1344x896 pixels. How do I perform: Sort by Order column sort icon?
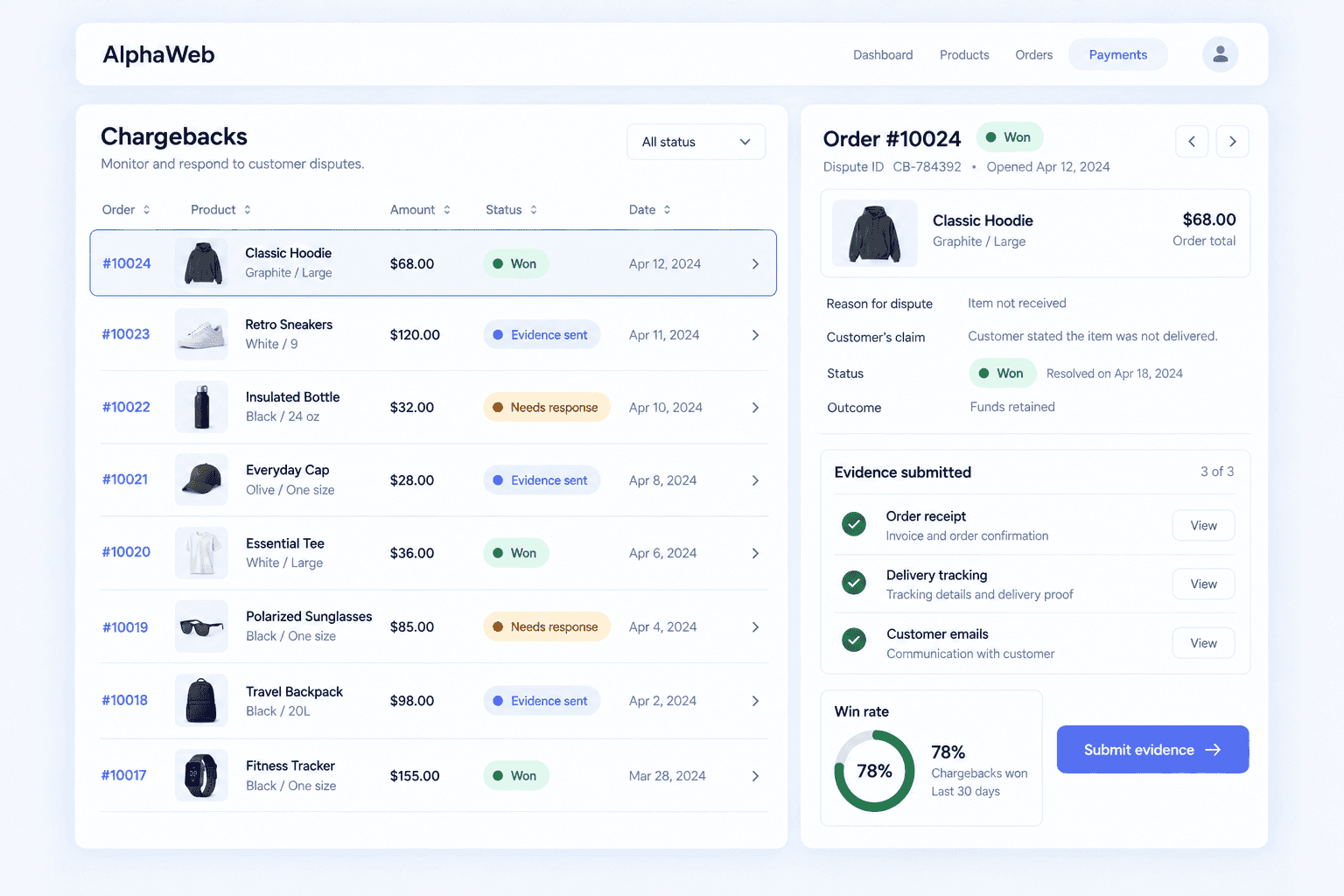coord(147,210)
